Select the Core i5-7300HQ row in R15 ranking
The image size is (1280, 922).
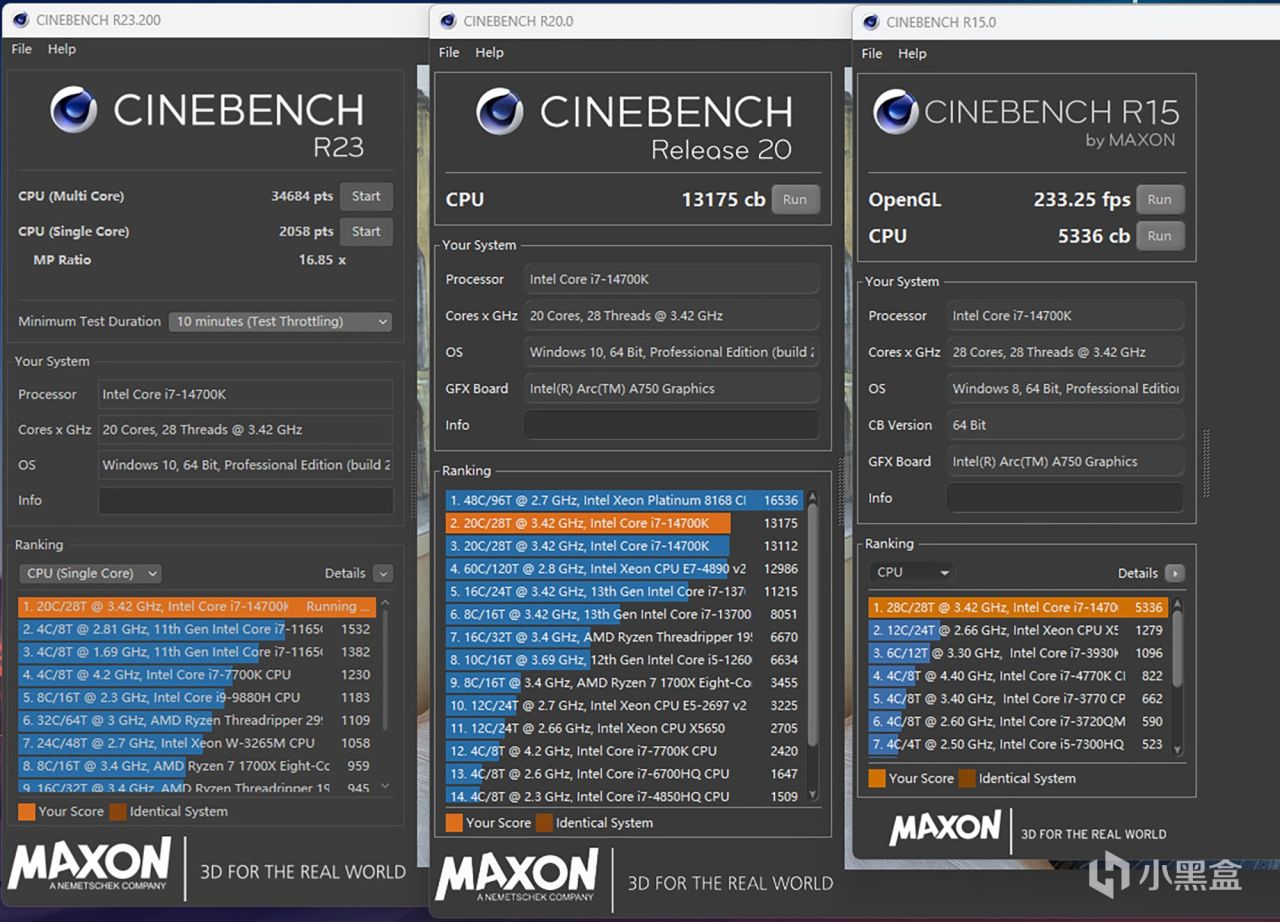tap(1018, 744)
